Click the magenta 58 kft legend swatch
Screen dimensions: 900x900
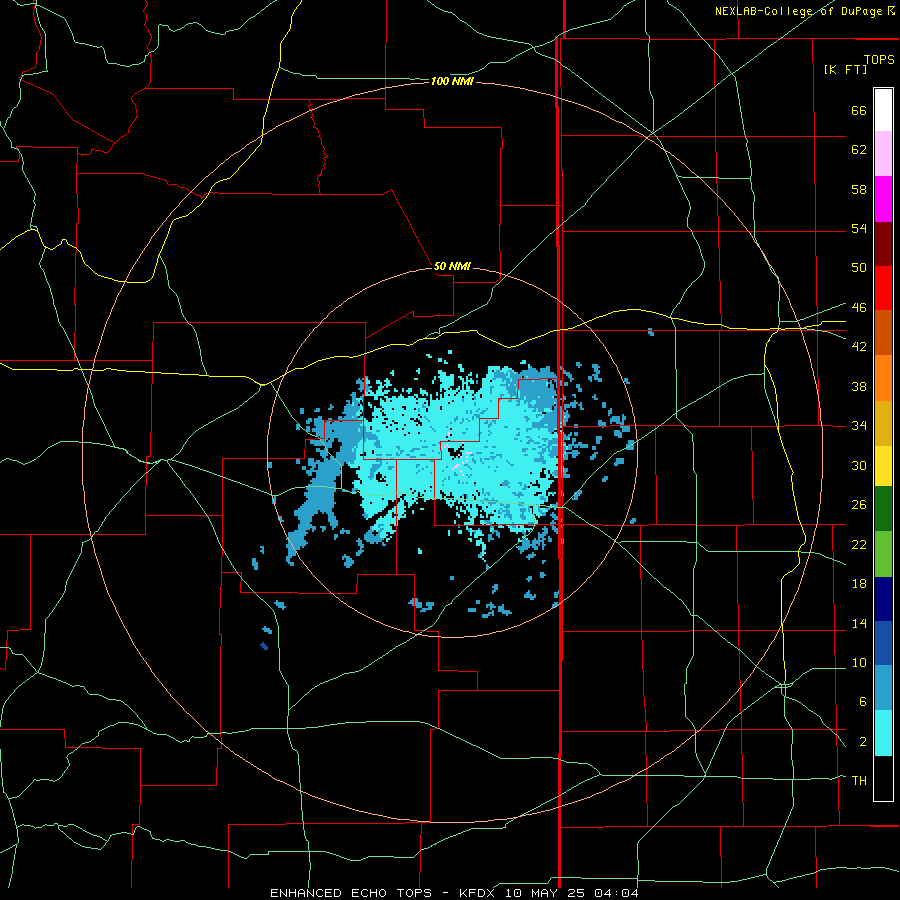883,199
